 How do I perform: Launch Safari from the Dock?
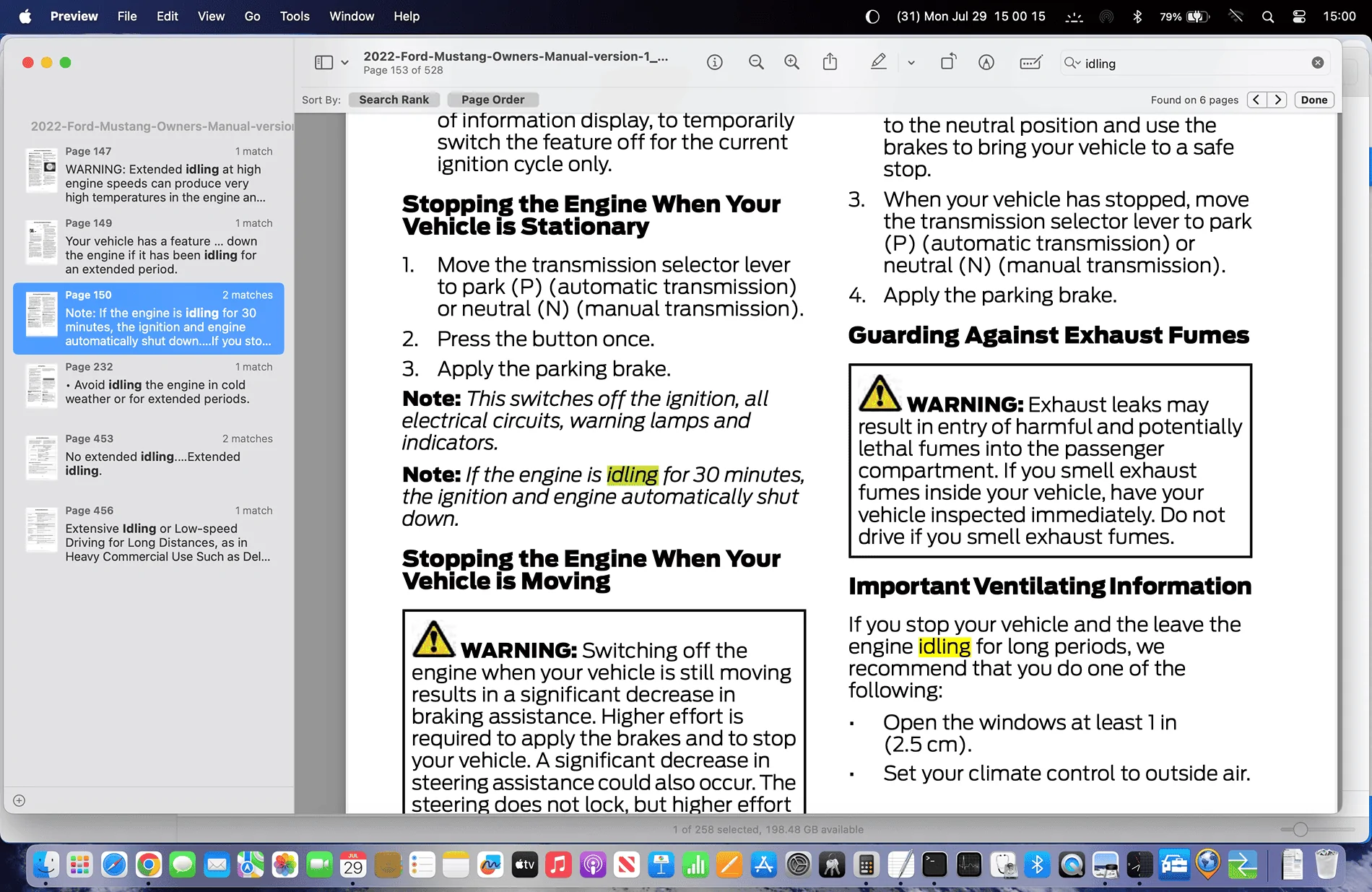[x=114, y=865]
